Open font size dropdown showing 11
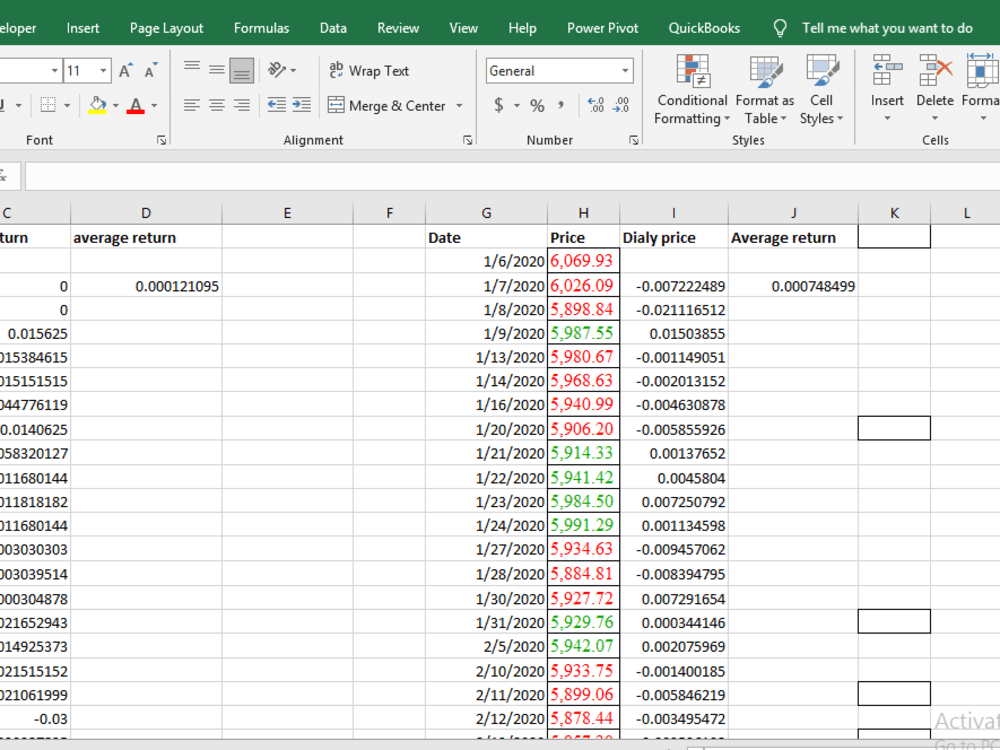This screenshot has width=1000, height=750. 103,71
